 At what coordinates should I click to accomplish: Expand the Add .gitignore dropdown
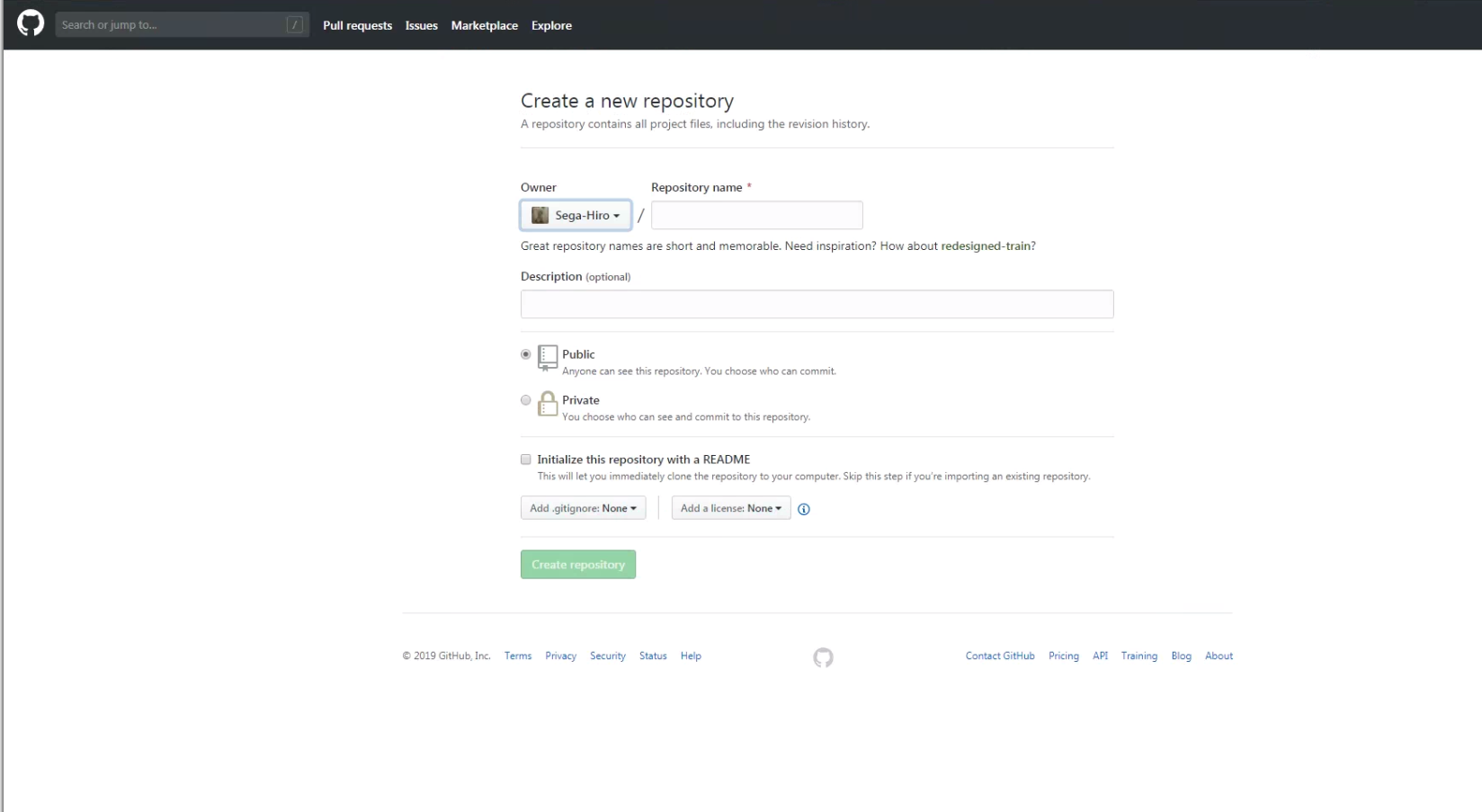[x=583, y=508]
